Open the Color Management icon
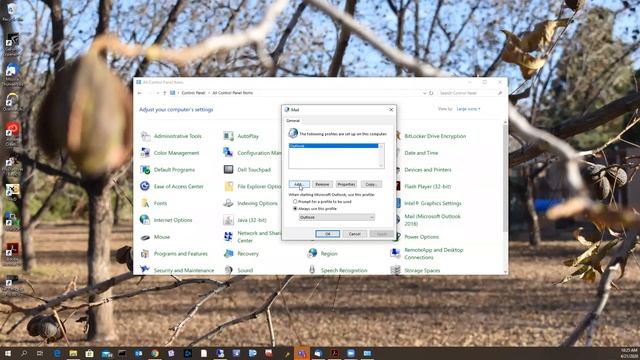 (x=145, y=153)
